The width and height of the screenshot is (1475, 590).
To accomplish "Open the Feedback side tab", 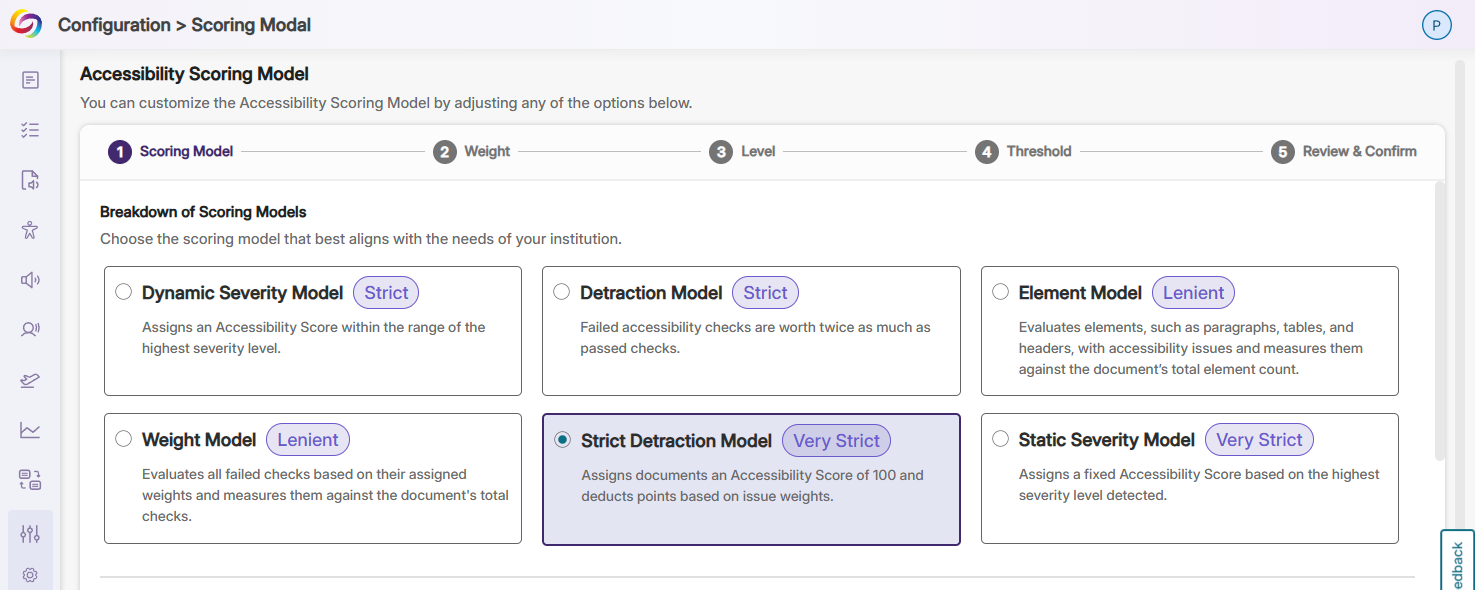I will tap(1457, 560).
